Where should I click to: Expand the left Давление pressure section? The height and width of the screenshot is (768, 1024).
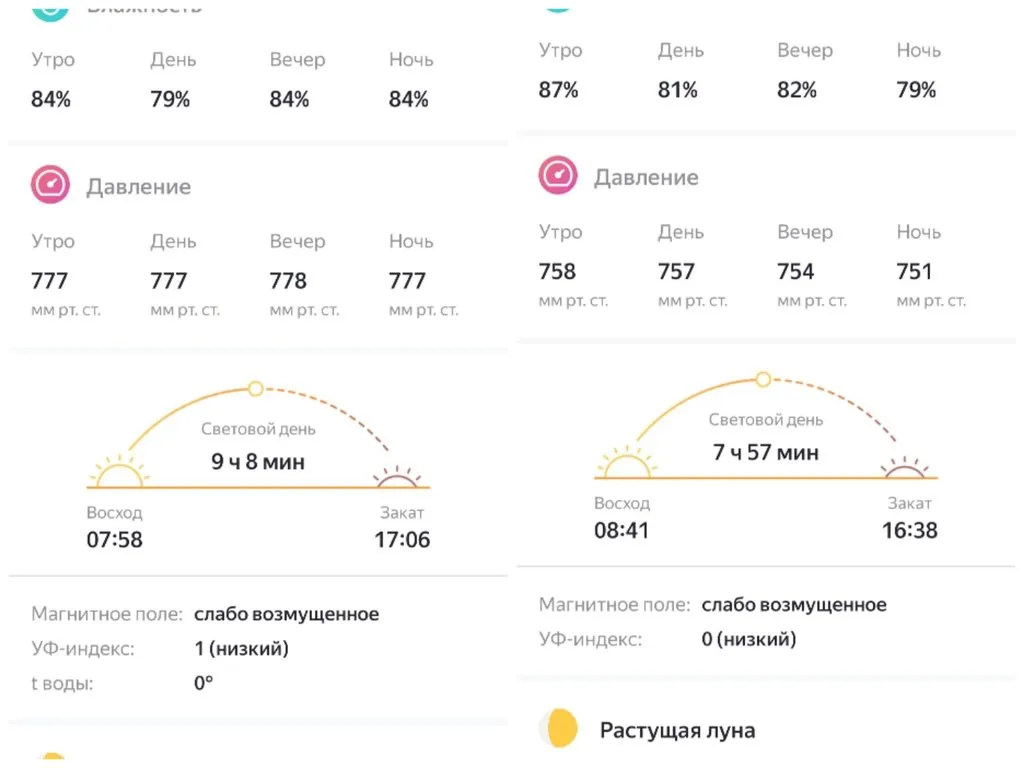[x=140, y=186]
